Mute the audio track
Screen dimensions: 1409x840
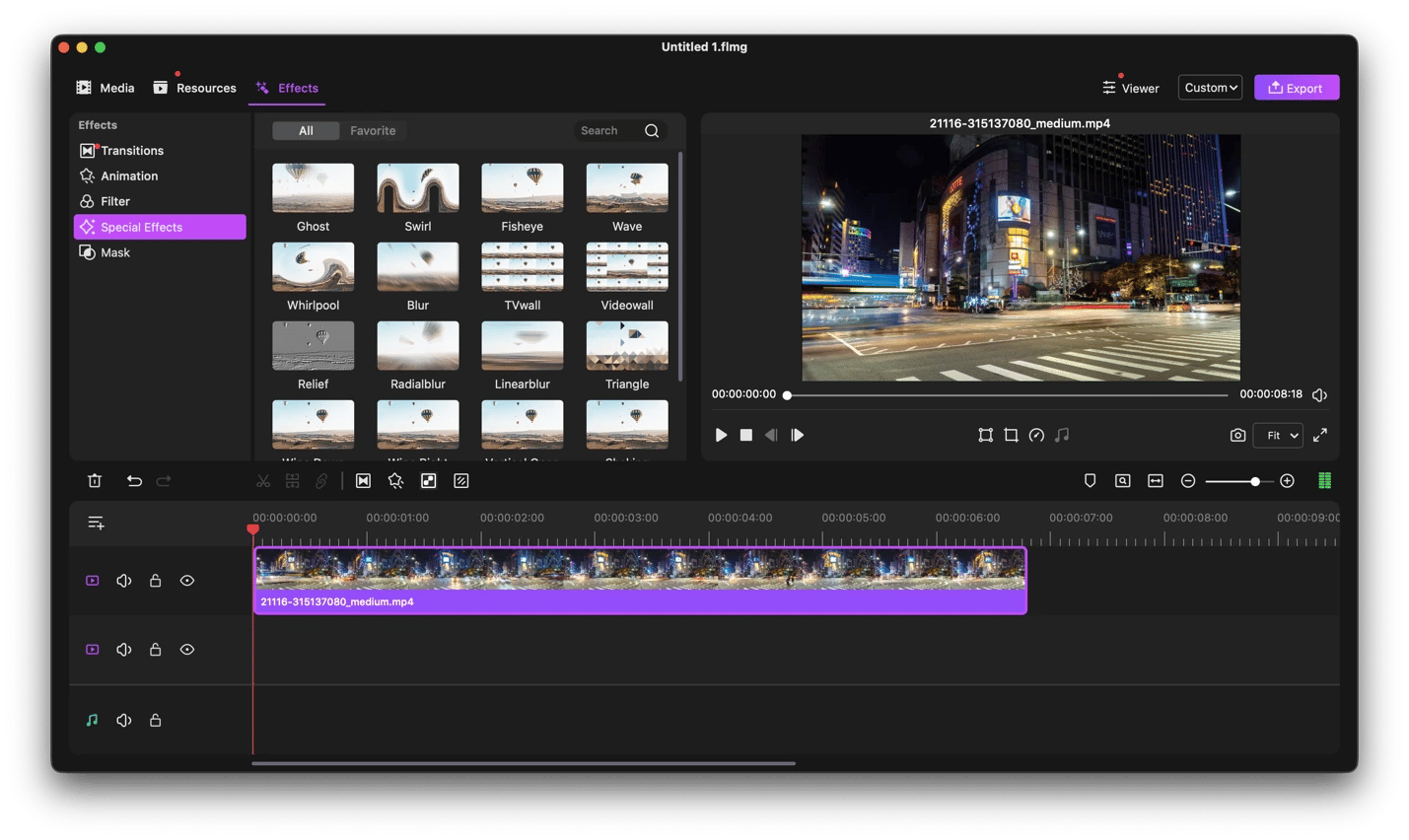click(x=124, y=721)
